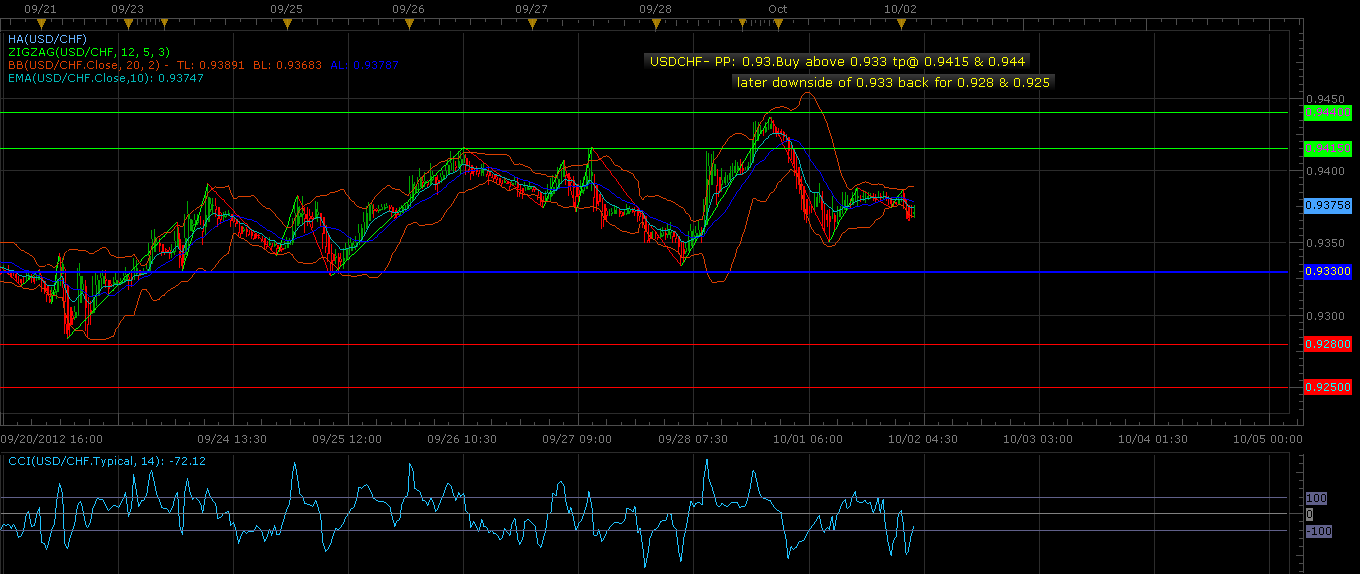Click the CCI 100 level tag
This screenshot has height=574, width=1360.
point(1315,497)
